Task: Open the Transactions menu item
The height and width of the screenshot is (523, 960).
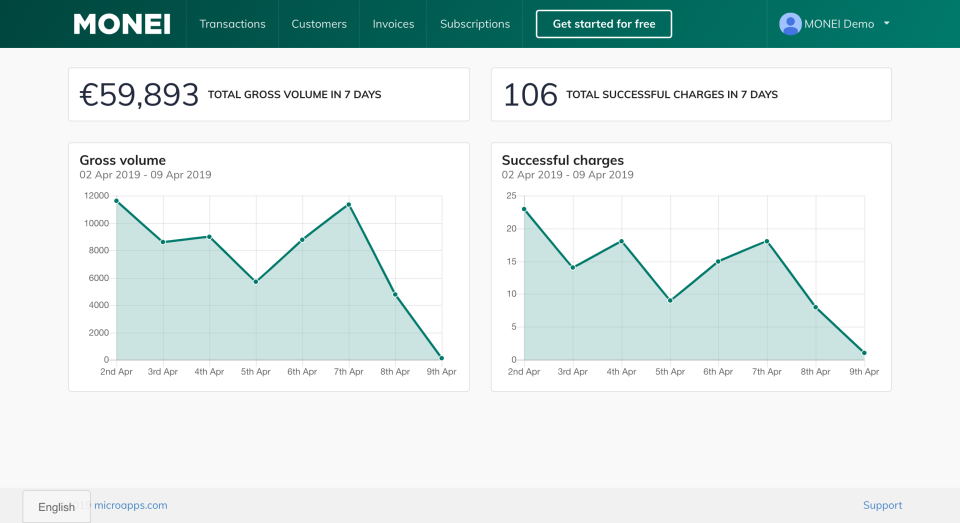Action: [232, 24]
